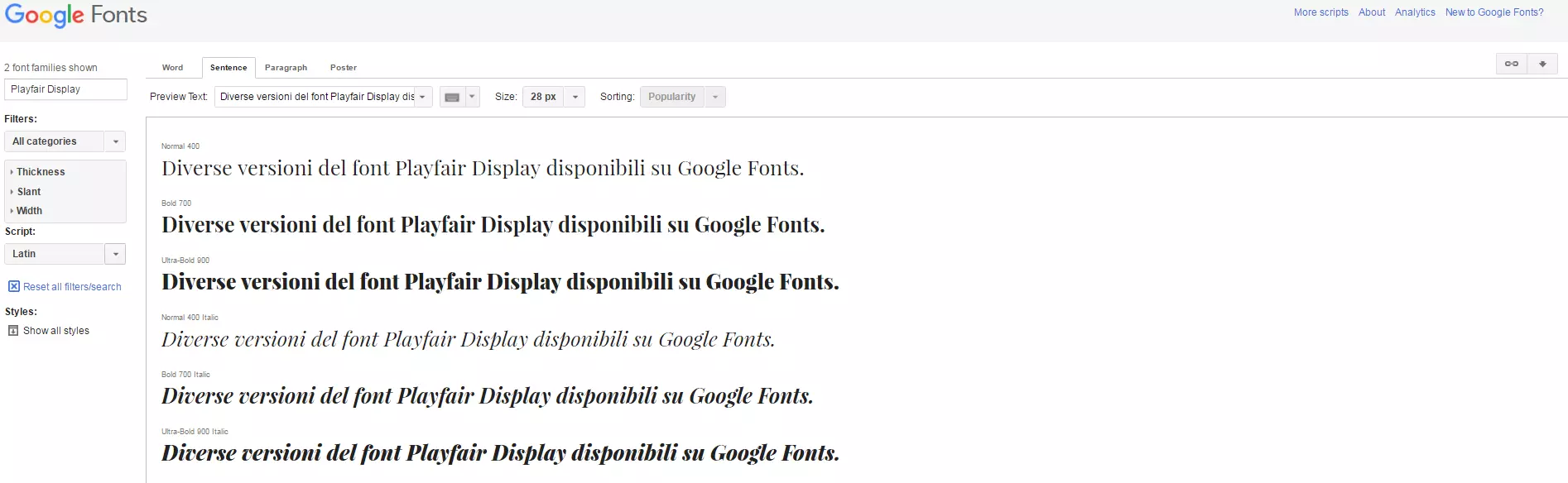The width and height of the screenshot is (1568, 483).
Task: Click the '2 font families shown' text
Action: tap(51, 68)
